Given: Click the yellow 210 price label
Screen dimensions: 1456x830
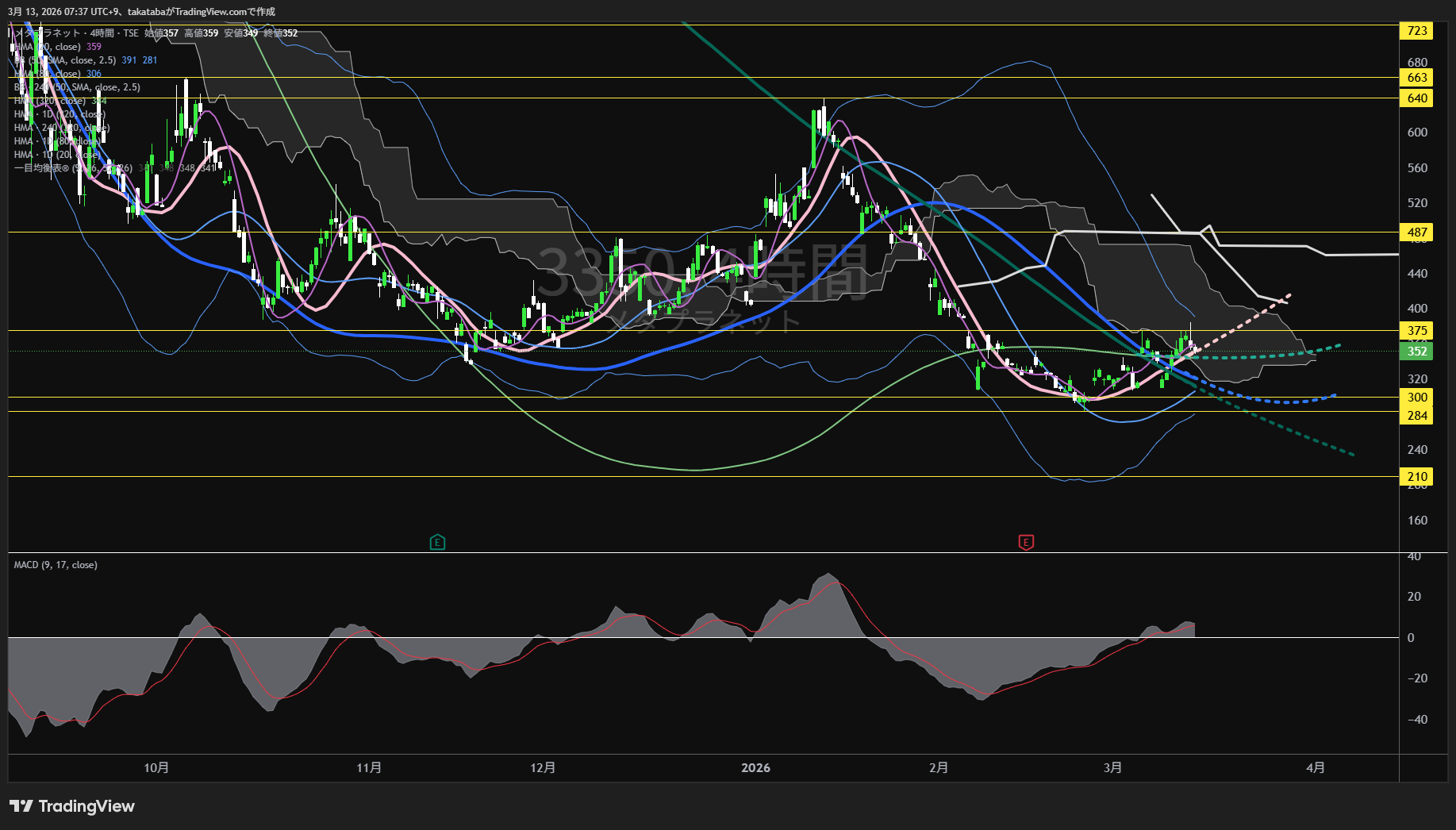Looking at the screenshot, I should [1417, 477].
